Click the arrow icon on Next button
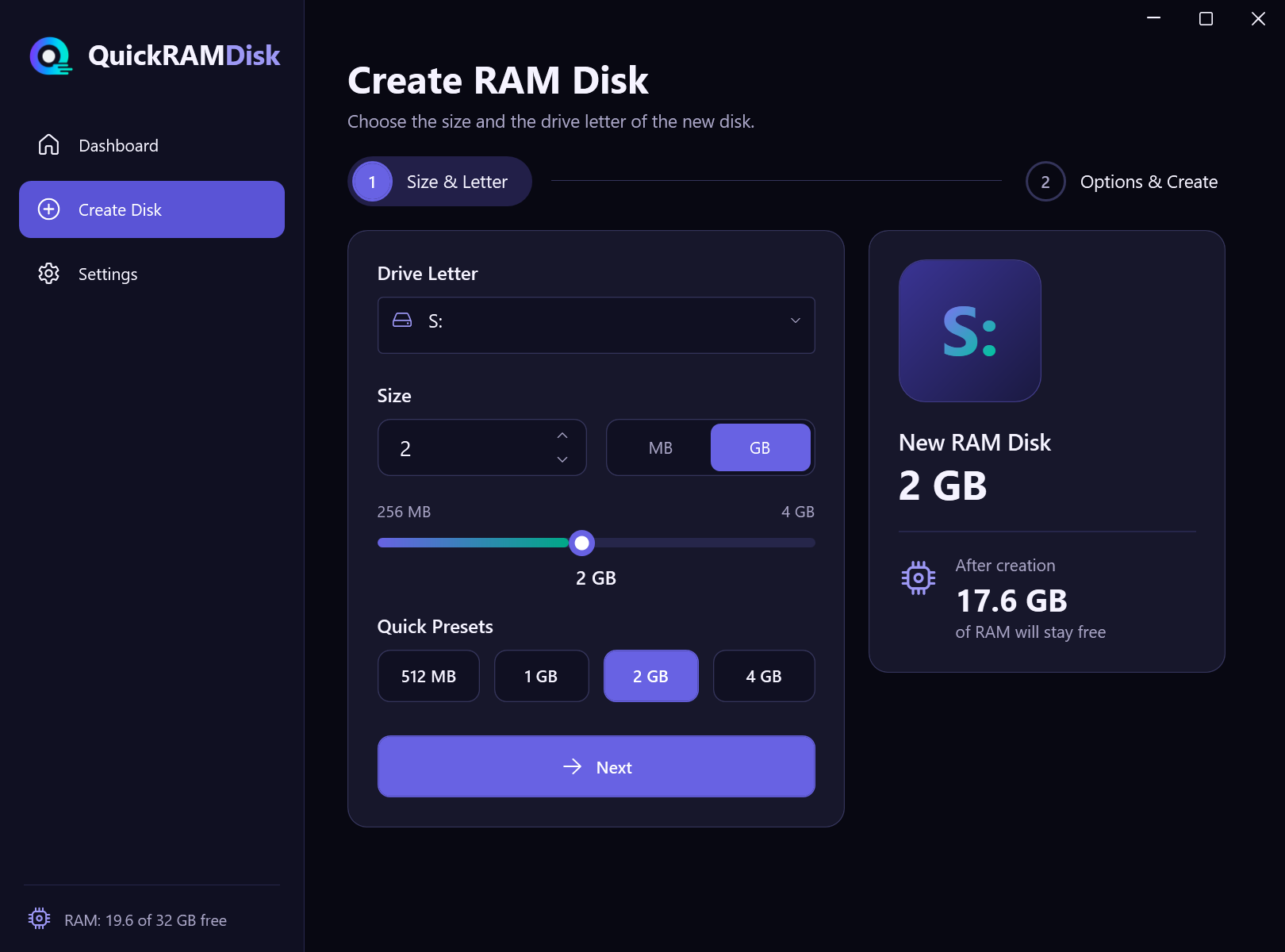The height and width of the screenshot is (952, 1285). 573,766
